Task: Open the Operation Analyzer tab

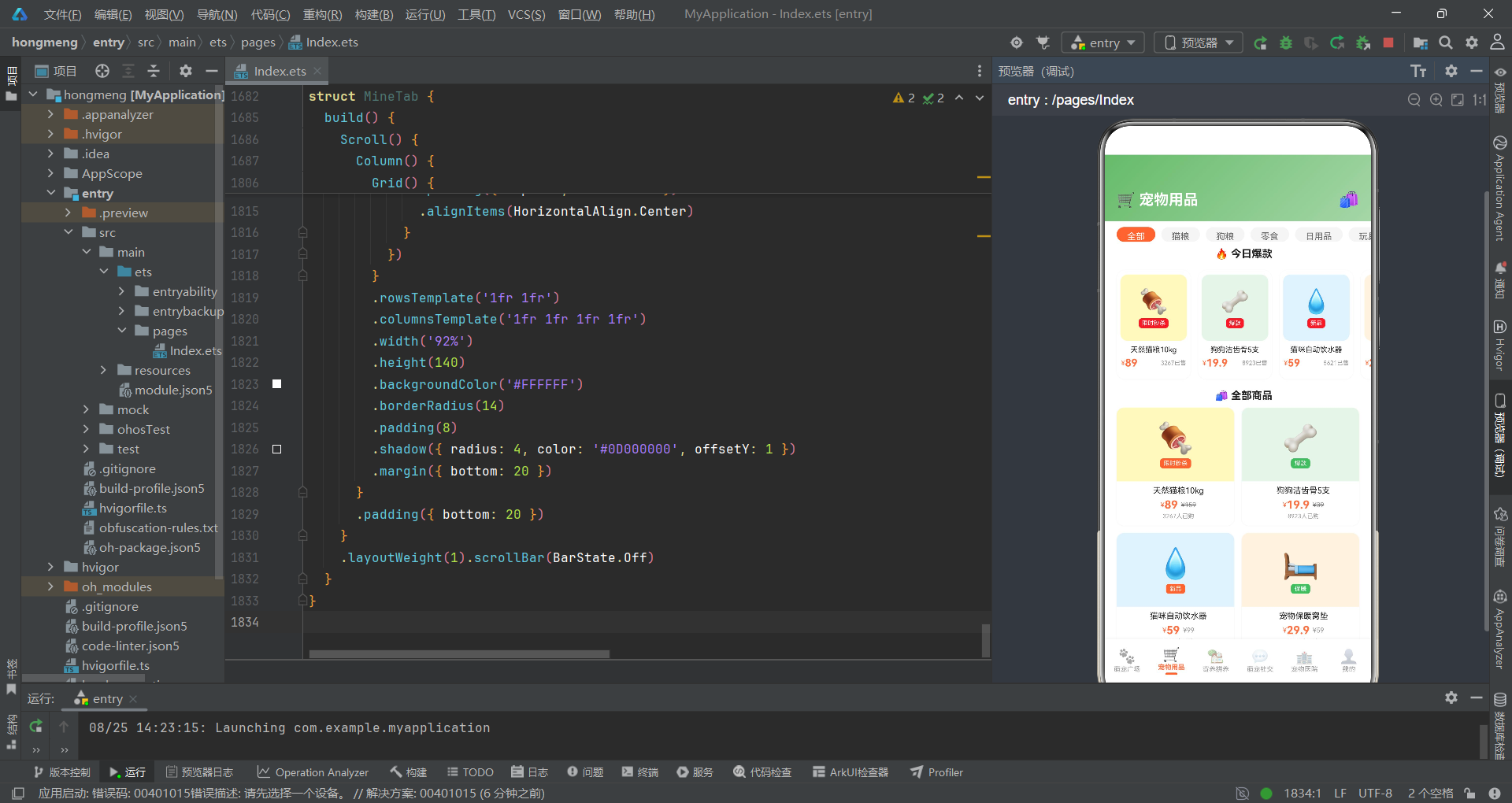Action: 313,772
